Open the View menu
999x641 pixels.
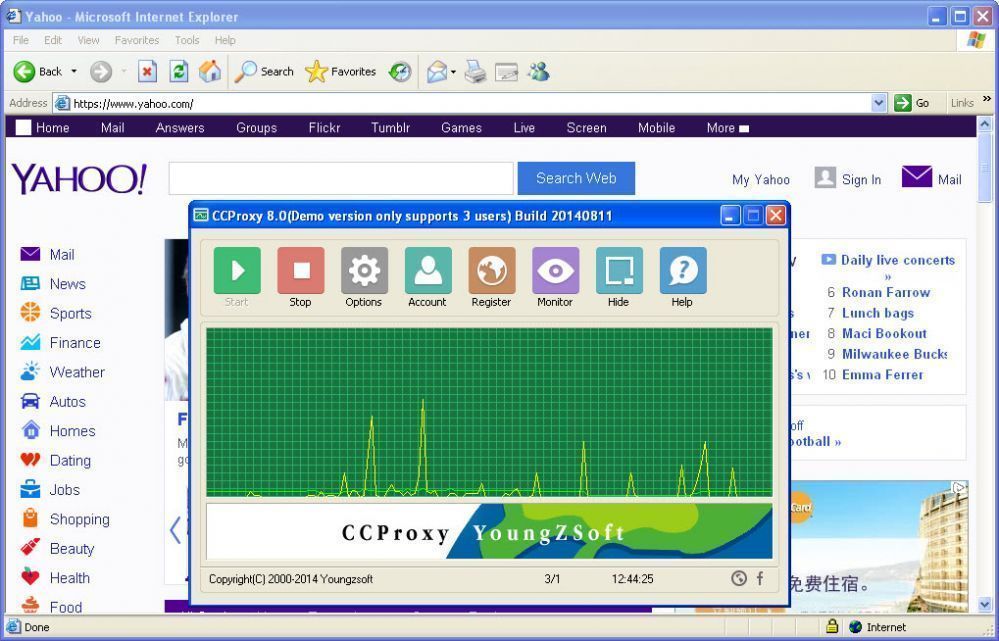pos(89,40)
